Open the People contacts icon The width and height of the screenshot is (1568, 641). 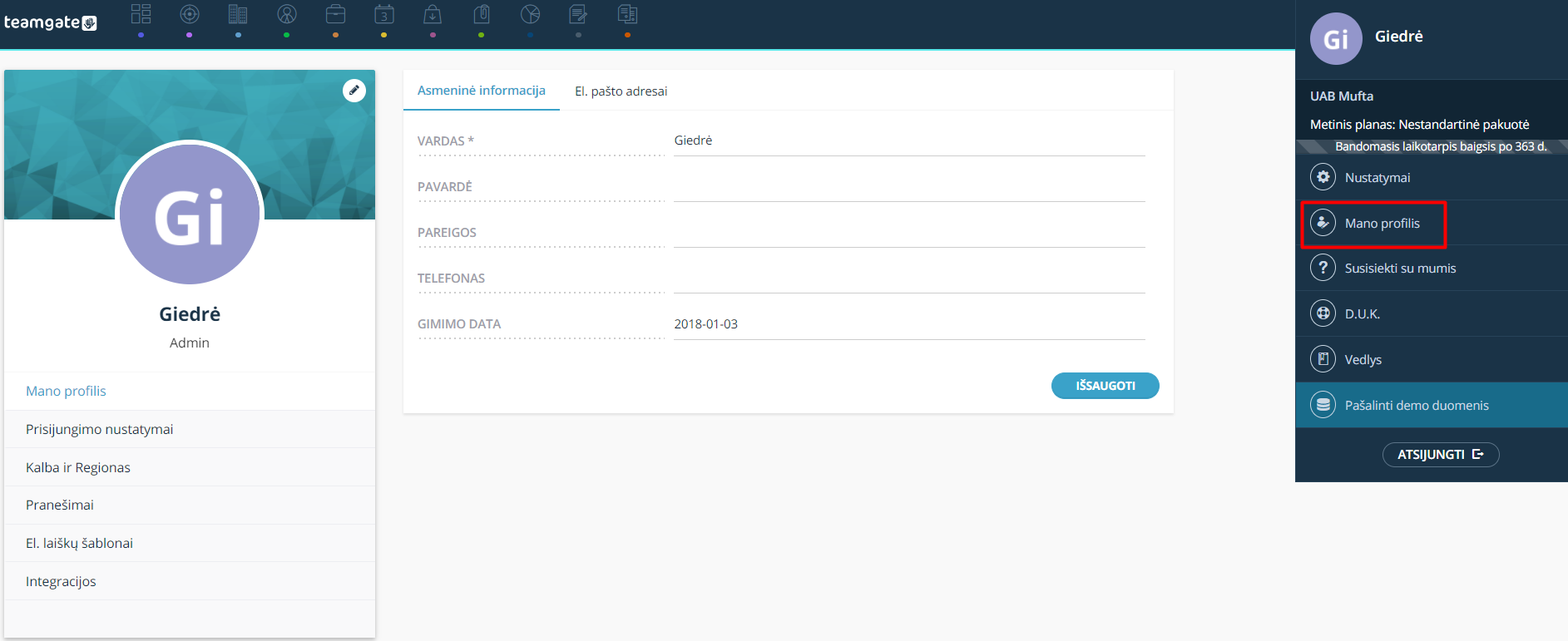tap(287, 14)
